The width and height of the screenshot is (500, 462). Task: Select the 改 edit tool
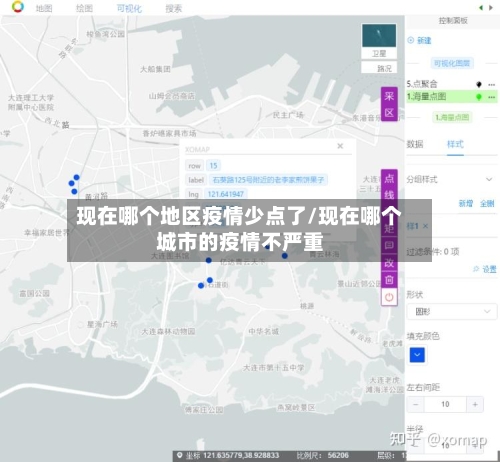pyautogui.click(x=389, y=263)
